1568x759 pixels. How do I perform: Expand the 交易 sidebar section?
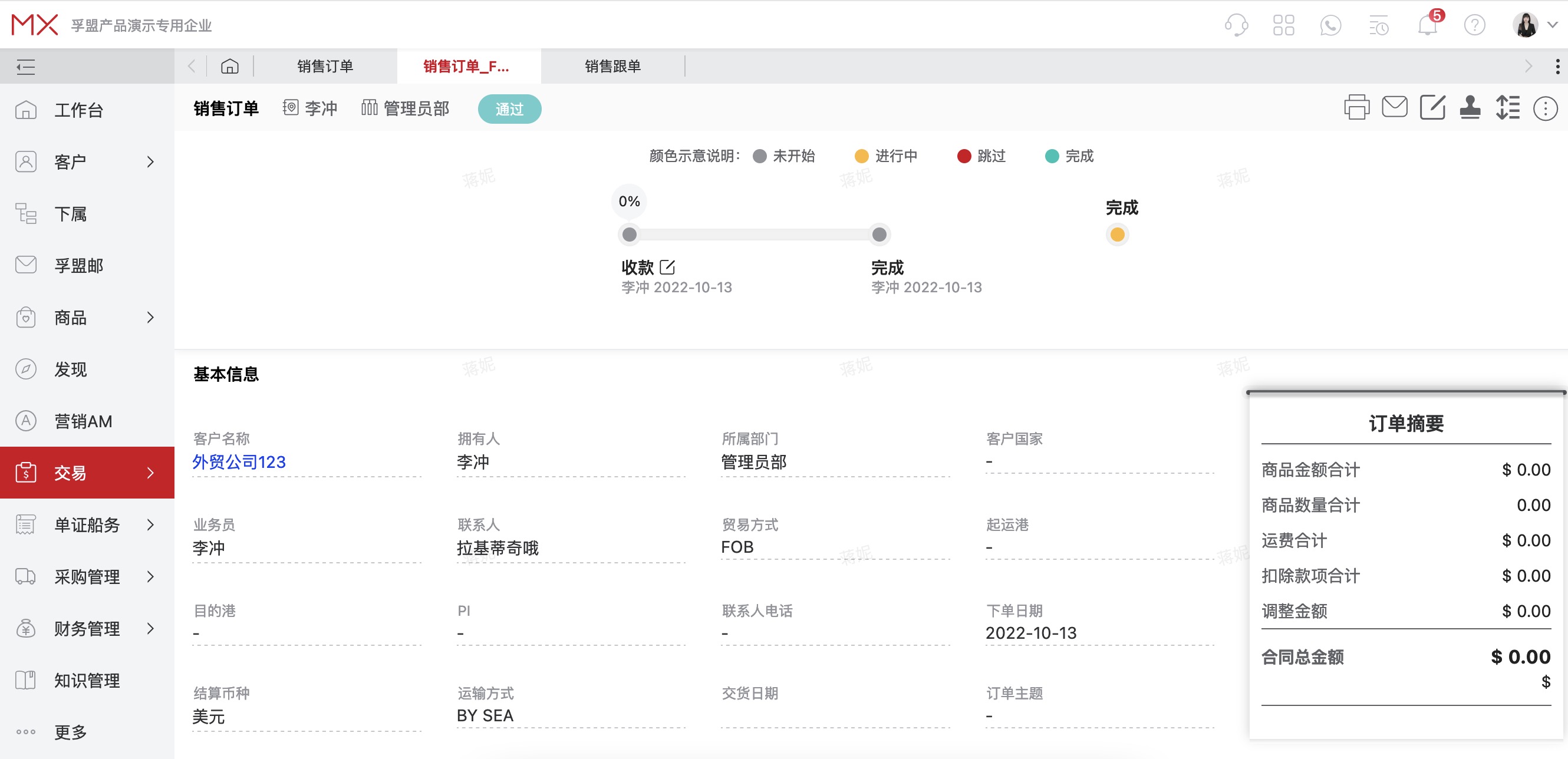[150, 473]
